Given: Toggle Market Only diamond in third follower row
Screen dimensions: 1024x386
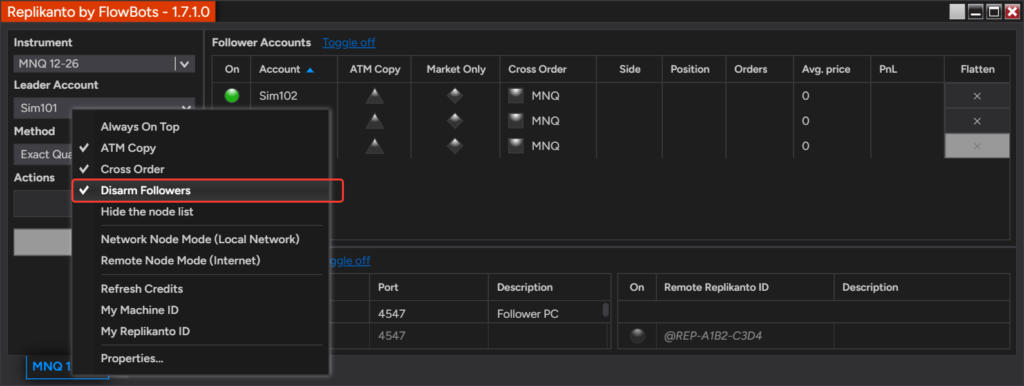Looking at the screenshot, I should pyautogui.click(x=455, y=146).
